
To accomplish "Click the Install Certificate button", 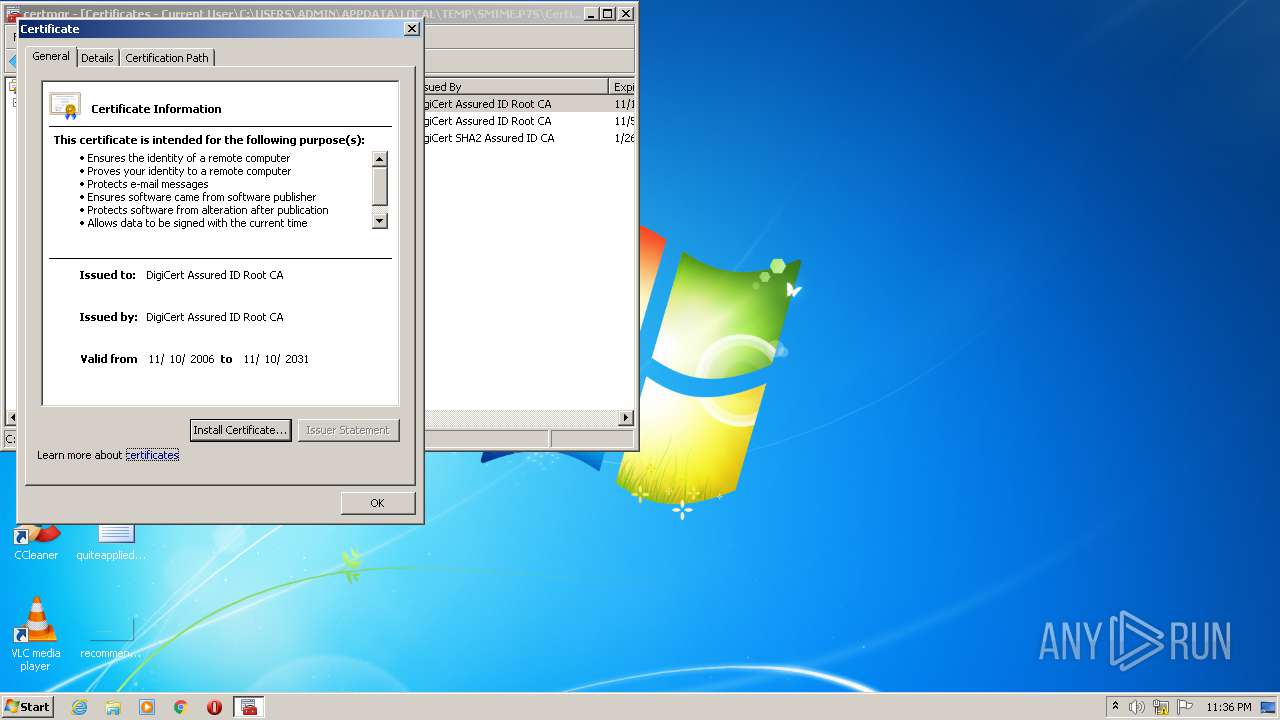I will click(x=240, y=430).
